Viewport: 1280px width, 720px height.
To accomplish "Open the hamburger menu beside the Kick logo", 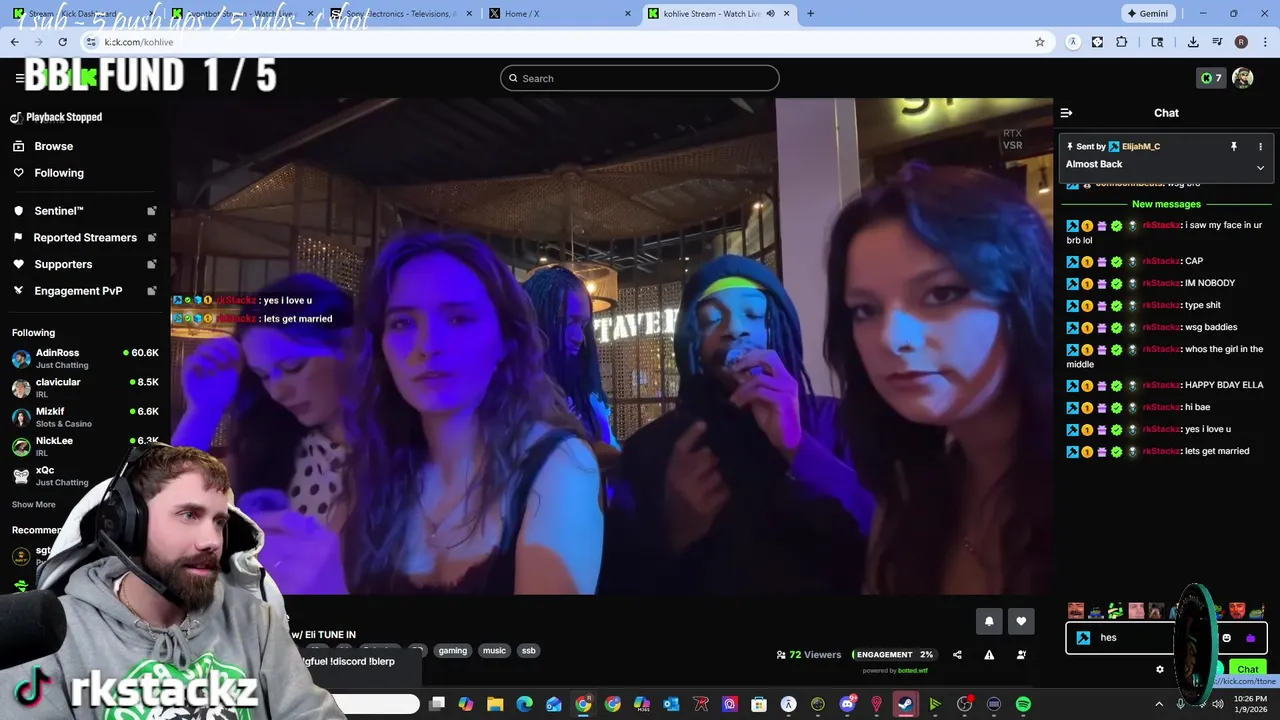I will pos(19,78).
